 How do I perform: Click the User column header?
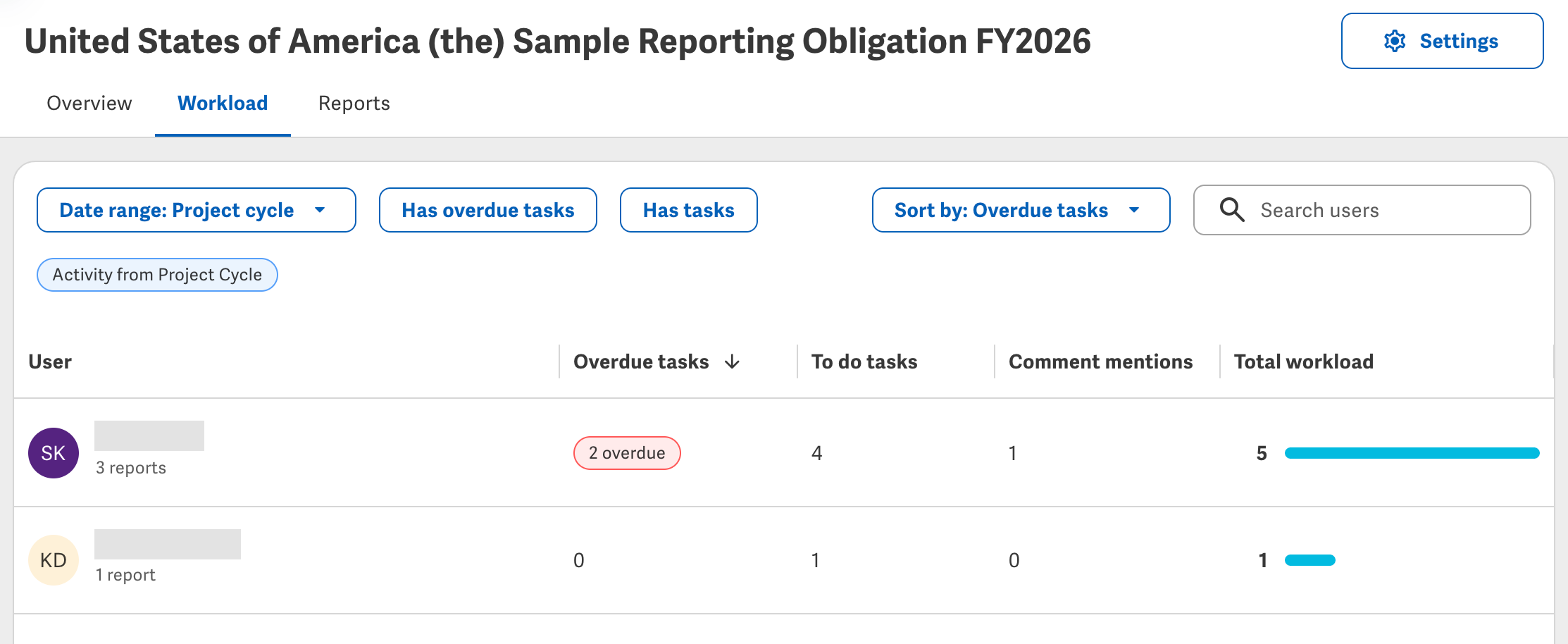pos(50,361)
